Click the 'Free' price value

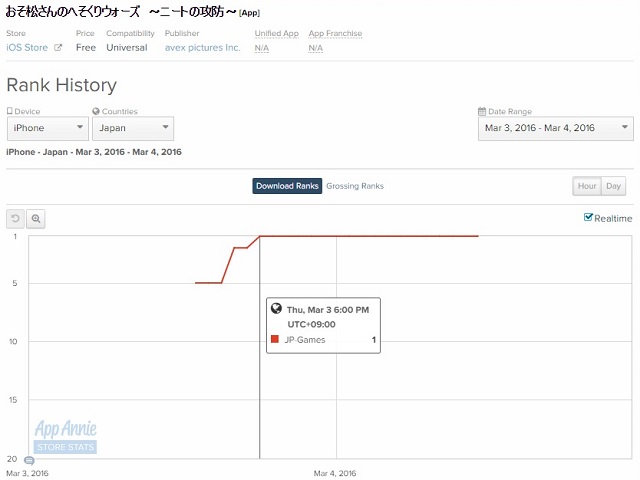(x=86, y=48)
